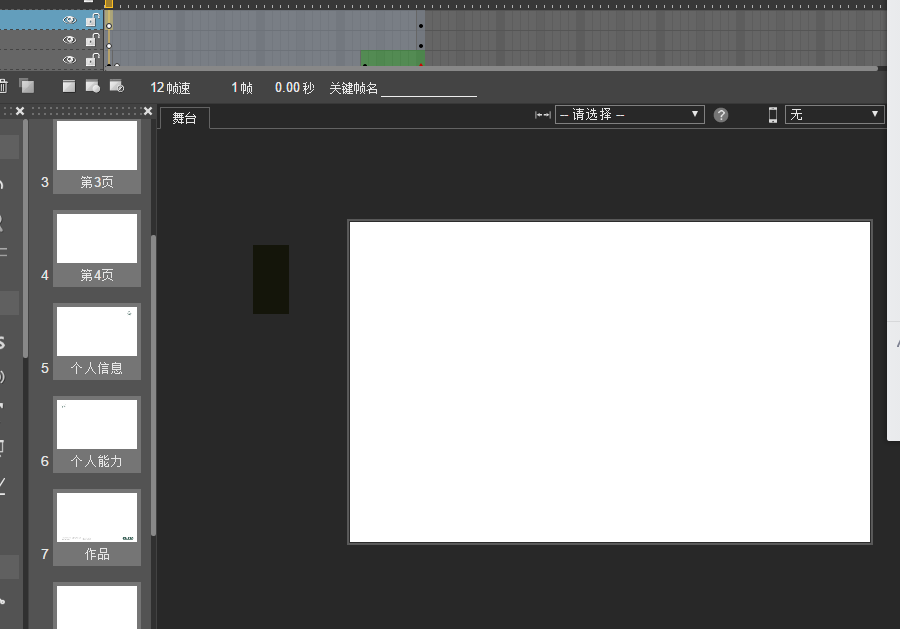Image resolution: width=900 pixels, height=629 pixels.
Task: Click the 12 帧速 frame rate value
Action: point(170,88)
